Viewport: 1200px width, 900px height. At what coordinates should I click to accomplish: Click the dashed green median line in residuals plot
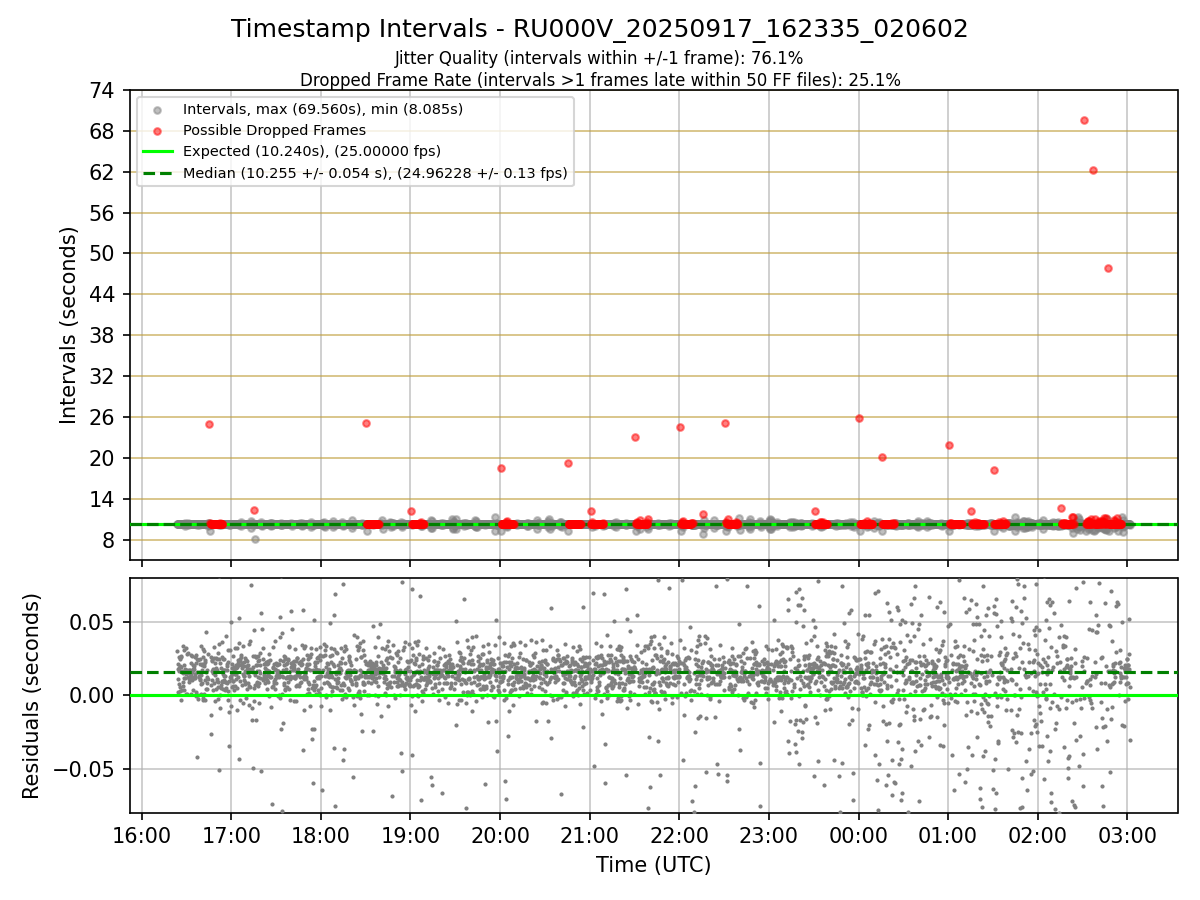[x=654, y=672]
